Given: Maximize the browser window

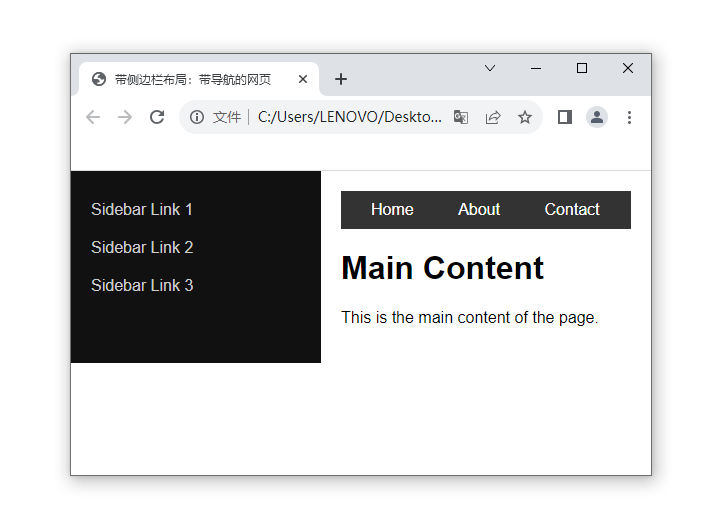Looking at the screenshot, I should click(x=582, y=68).
